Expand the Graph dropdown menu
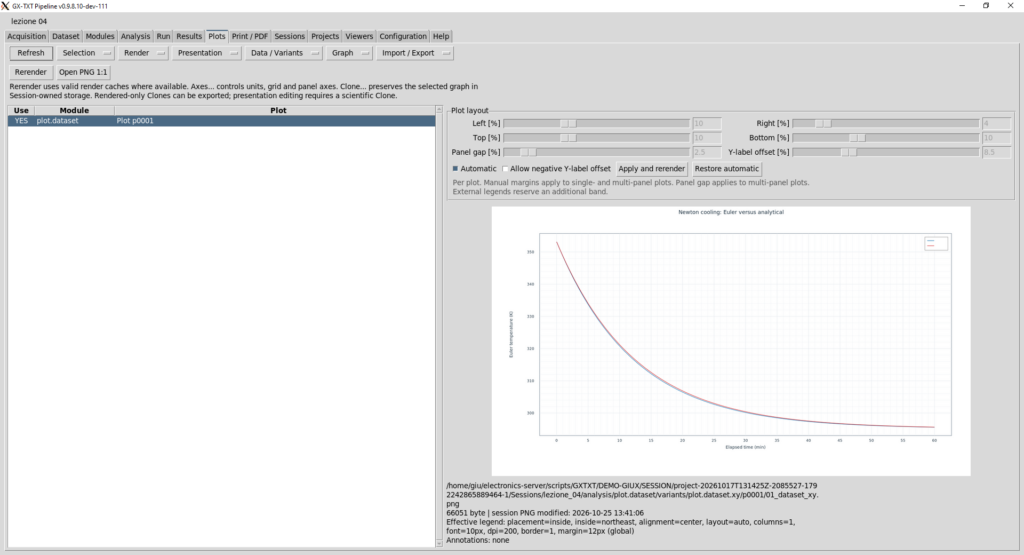 point(348,53)
